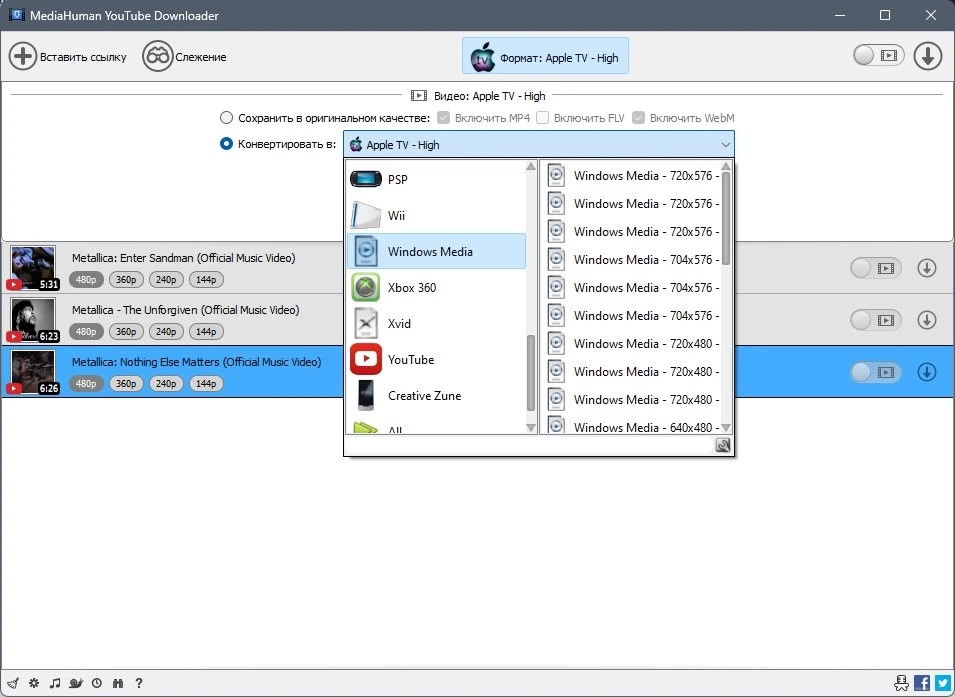Screen dimensions: 955x697
Task: Select Metallica - The Unforgiven title
Action: (x=185, y=310)
